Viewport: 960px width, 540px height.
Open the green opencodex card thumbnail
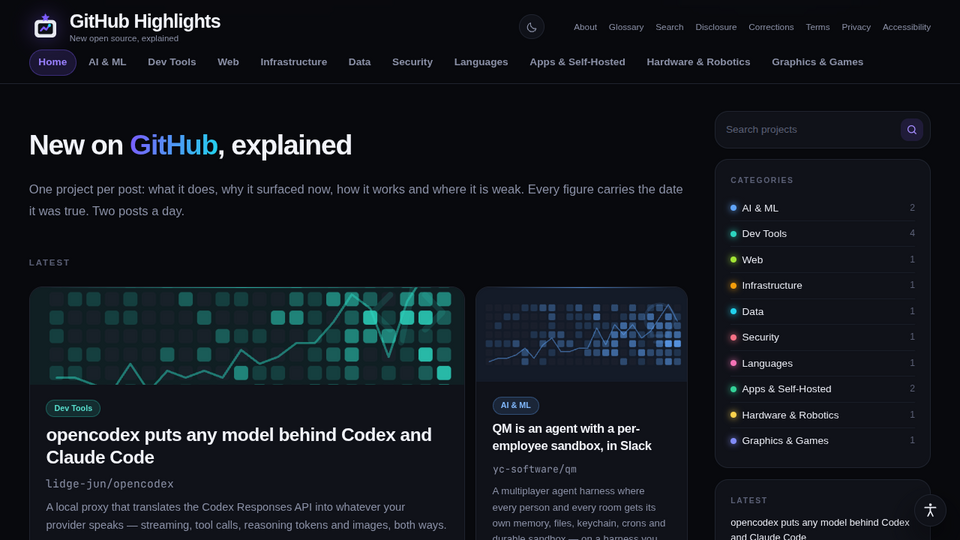click(247, 336)
